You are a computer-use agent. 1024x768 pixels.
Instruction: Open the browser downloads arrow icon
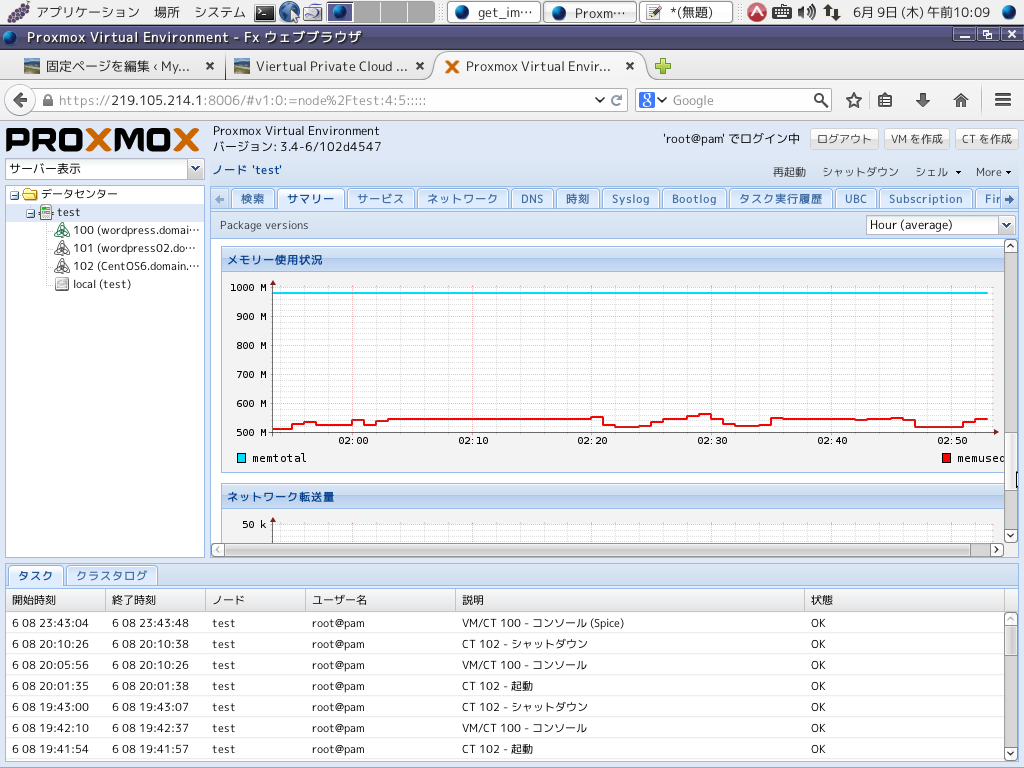point(923,100)
